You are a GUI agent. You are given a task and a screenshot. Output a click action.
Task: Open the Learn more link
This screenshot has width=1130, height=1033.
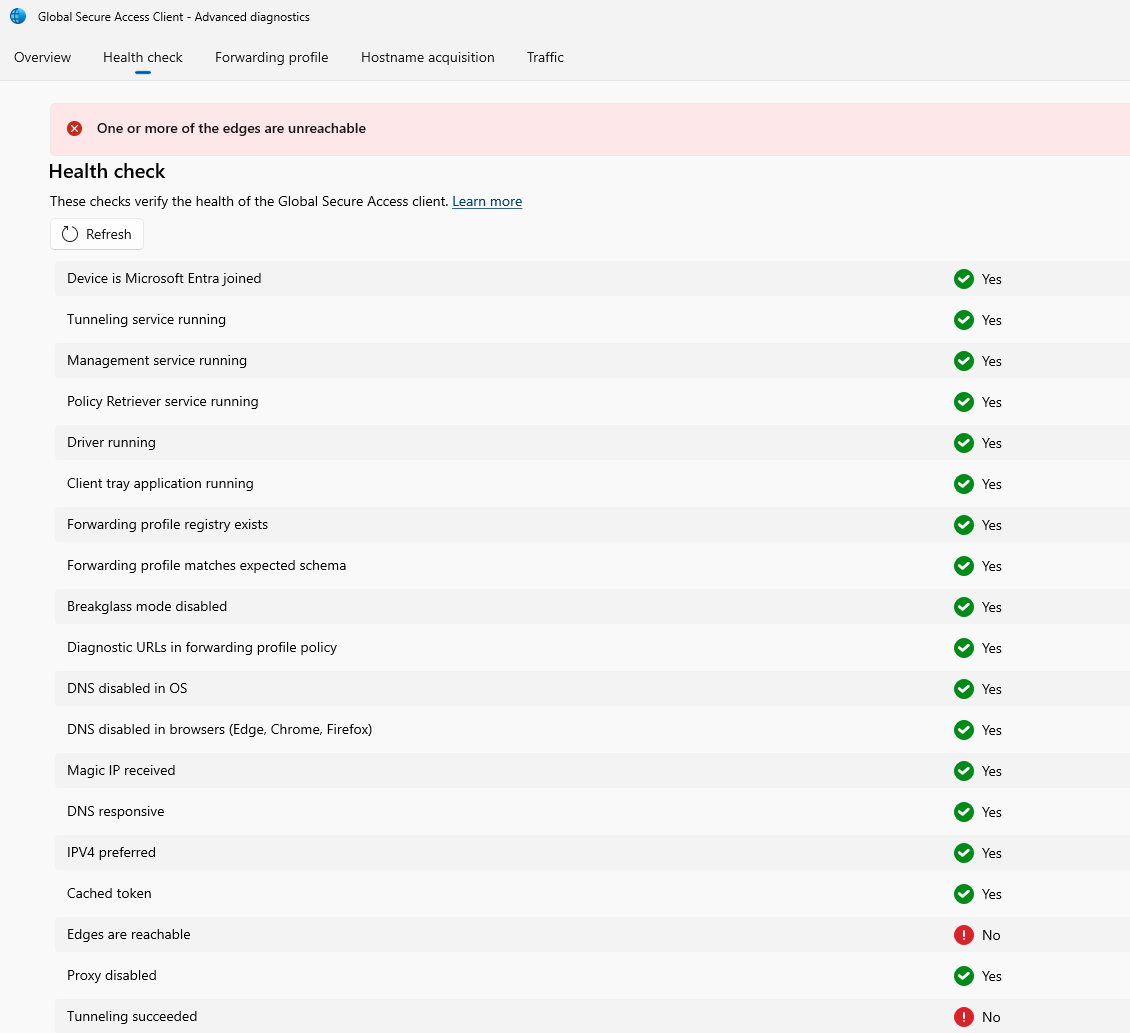(487, 202)
